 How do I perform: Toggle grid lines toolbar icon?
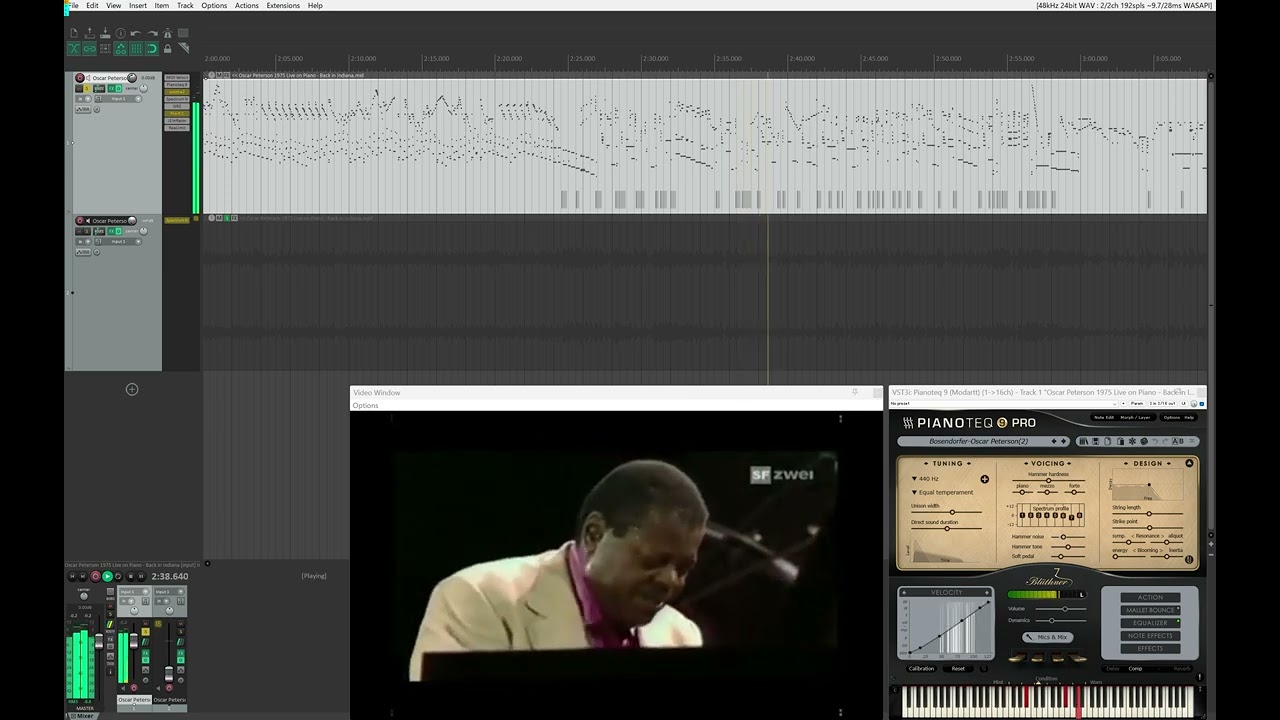pyautogui.click(x=136, y=48)
